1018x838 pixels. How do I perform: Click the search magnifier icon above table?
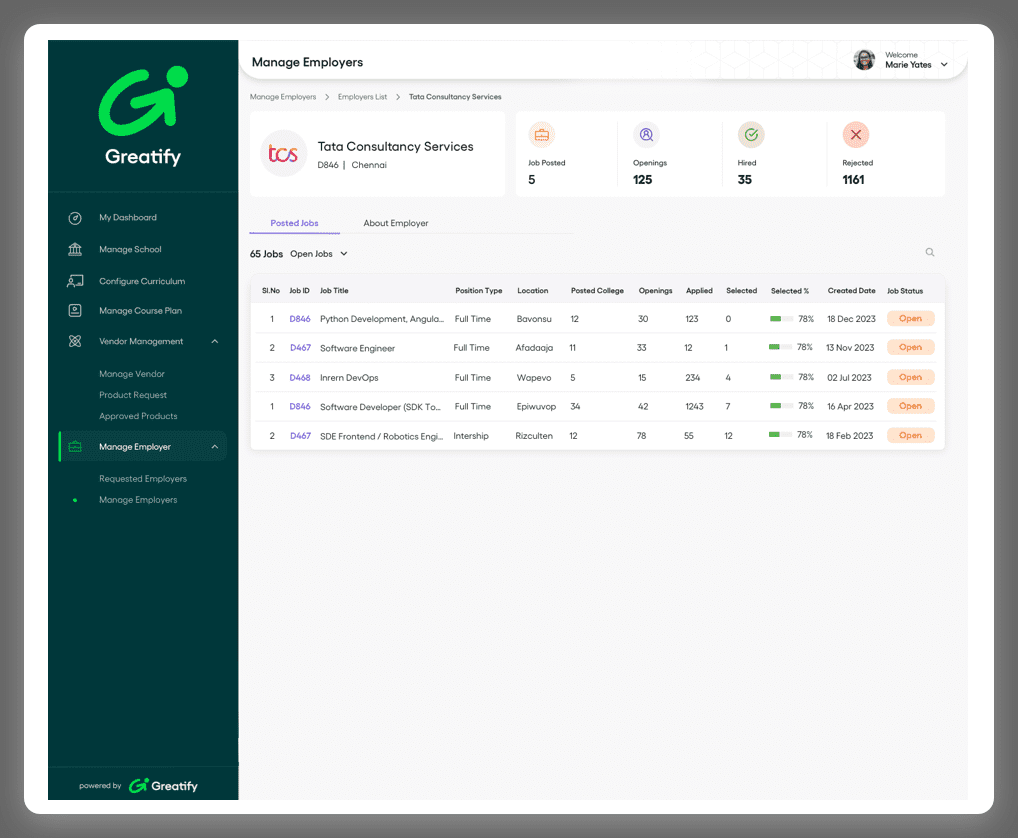coord(930,253)
